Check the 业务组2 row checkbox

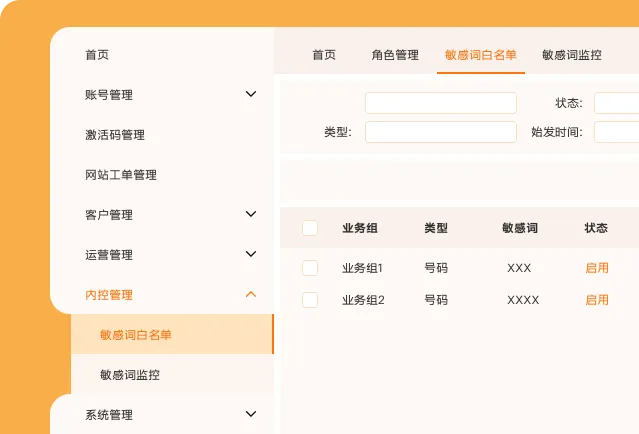tap(310, 300)
